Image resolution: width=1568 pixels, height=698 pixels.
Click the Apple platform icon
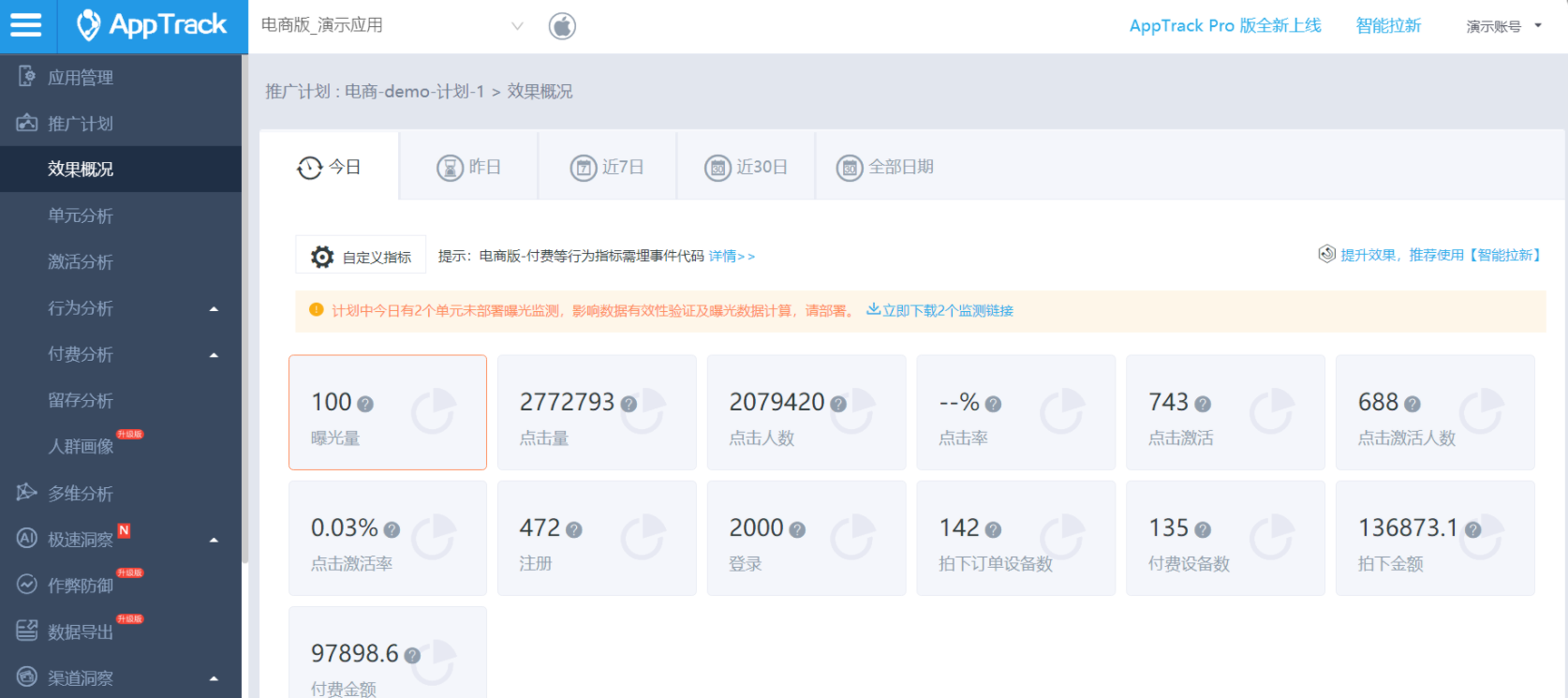point(562,26)
